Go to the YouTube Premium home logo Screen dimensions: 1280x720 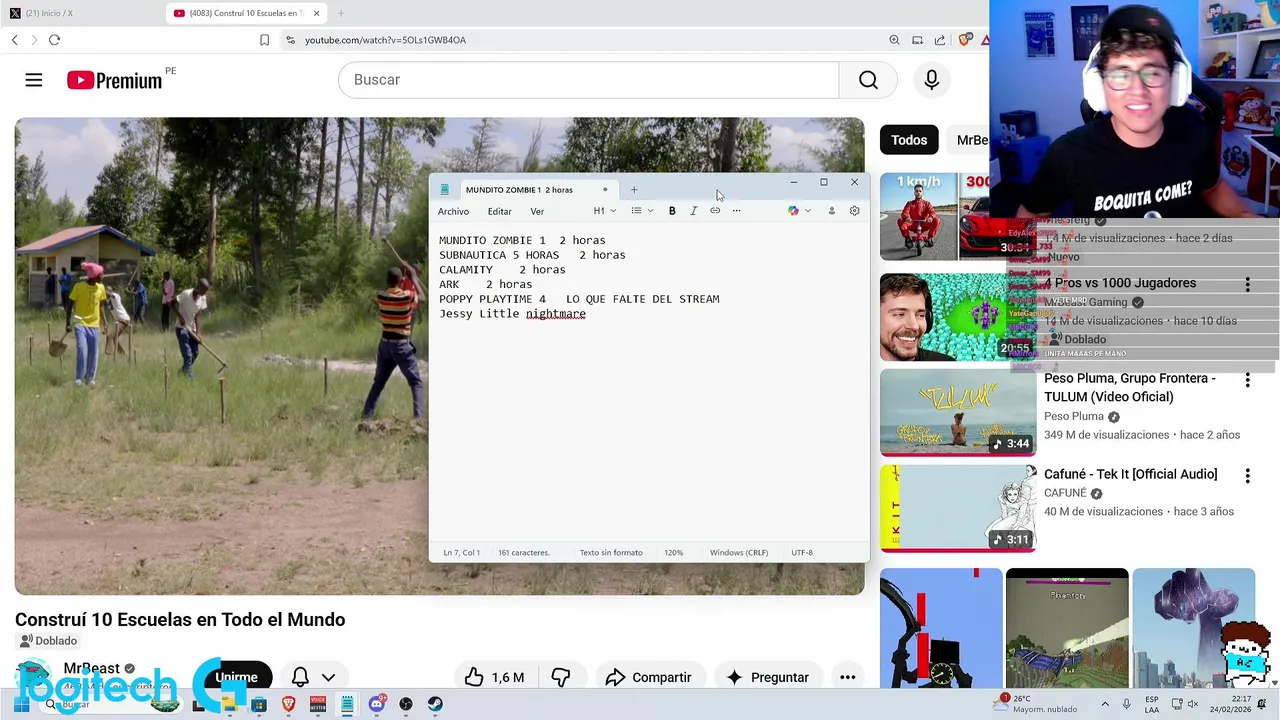tap(115, 80)
